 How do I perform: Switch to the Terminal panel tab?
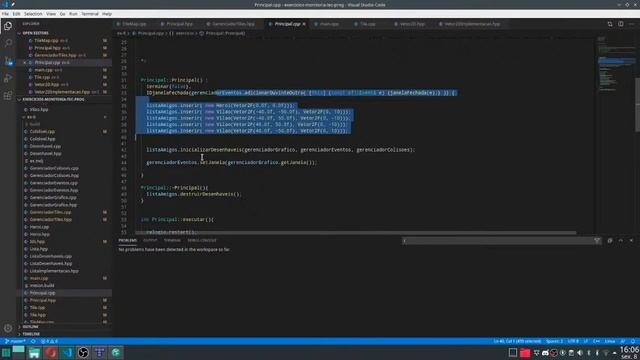(172, 240)
